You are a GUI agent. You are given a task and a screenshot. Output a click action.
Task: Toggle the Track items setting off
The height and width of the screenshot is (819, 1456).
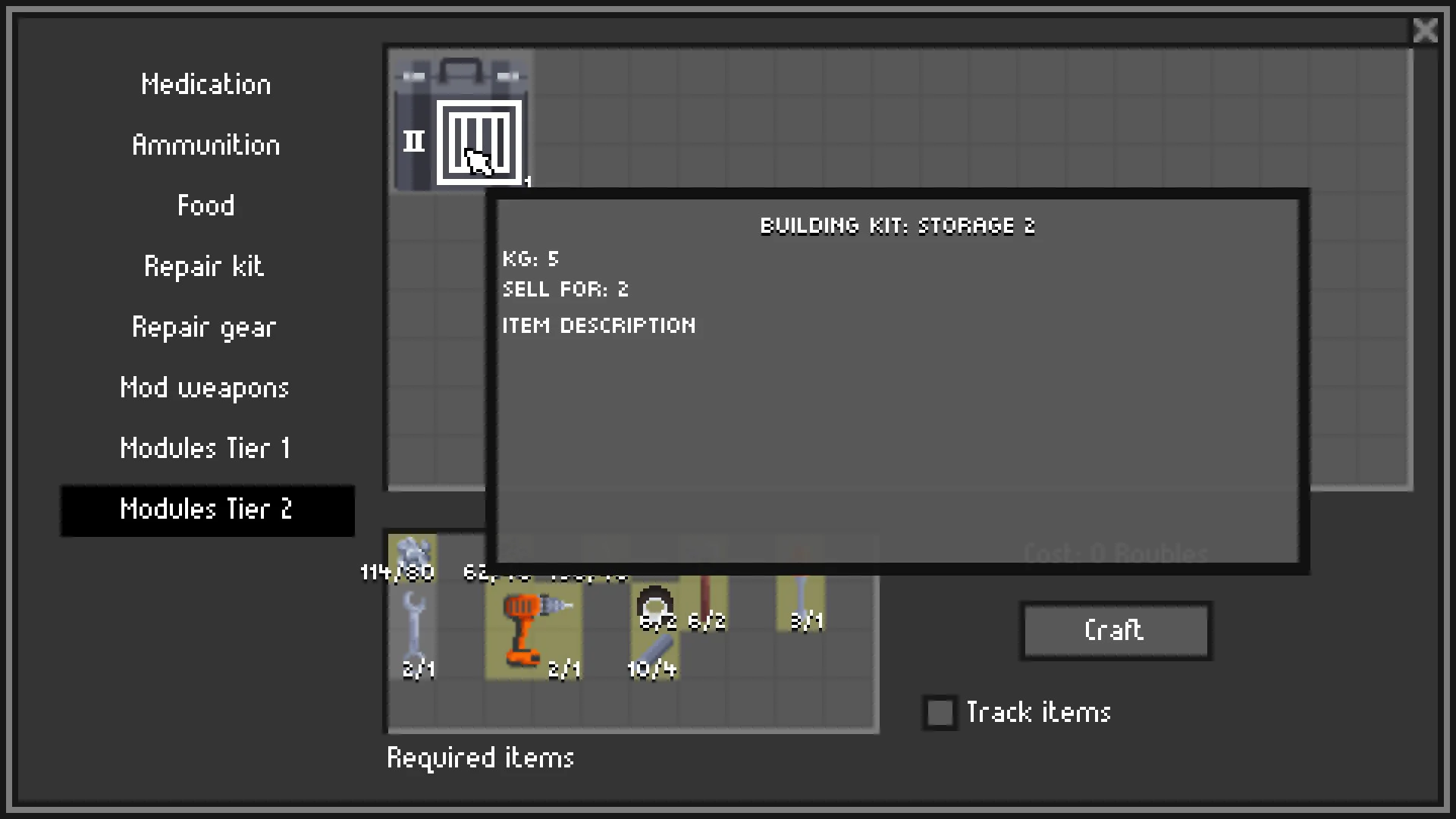point(938,713)
